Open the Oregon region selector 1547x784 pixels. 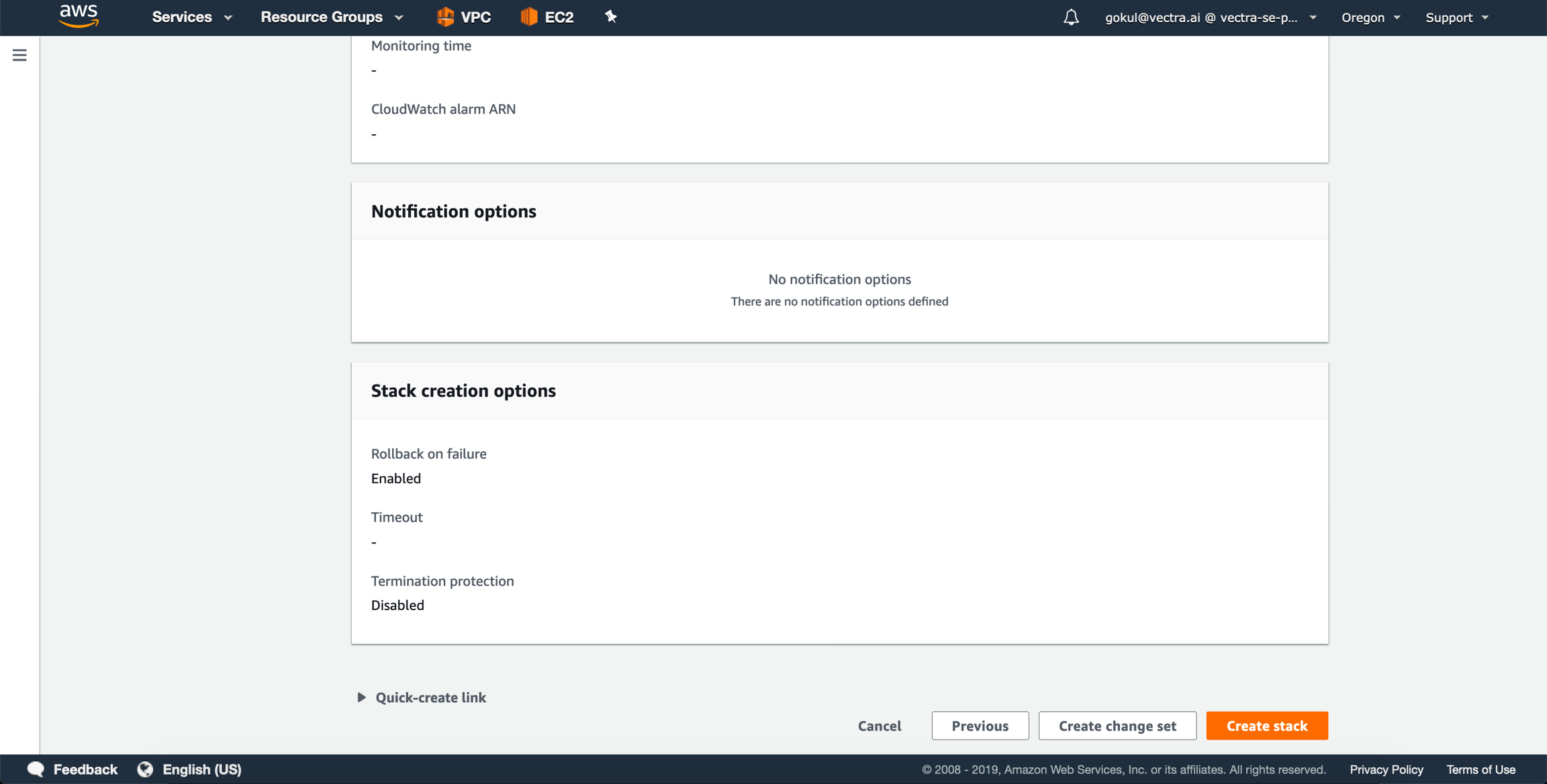1370,17
